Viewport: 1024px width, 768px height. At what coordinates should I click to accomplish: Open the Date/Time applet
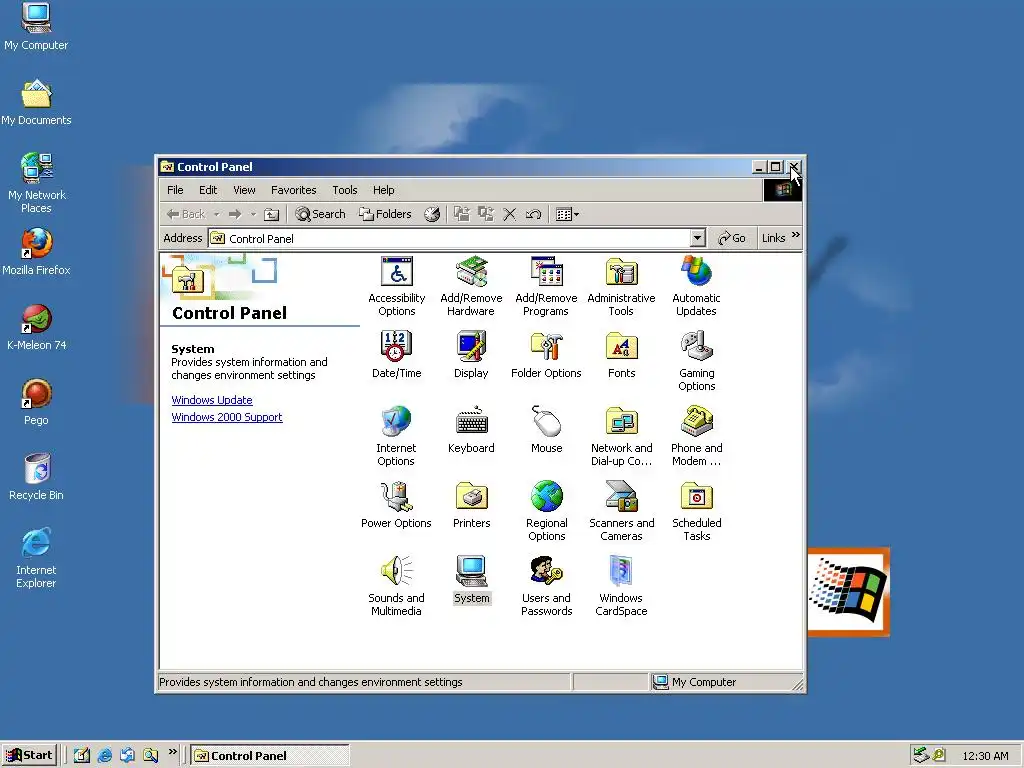pos(396,355)
